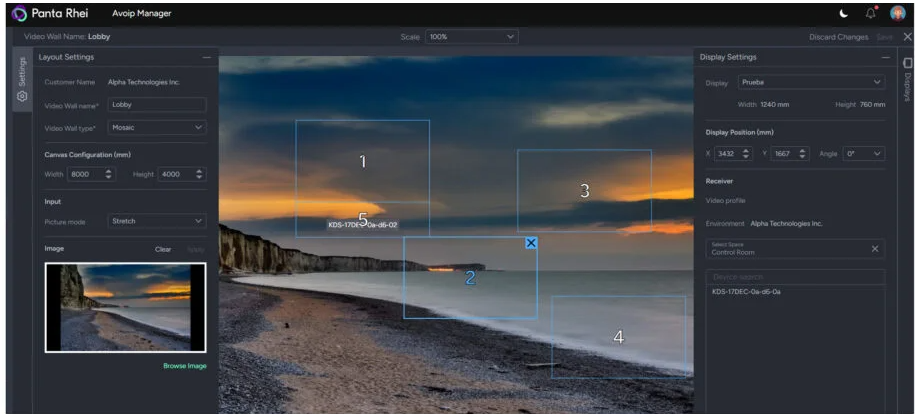Image resolution: width=915 pixels, height=414 pixels.
Task: Open notifications with the bell icon
Action: click(x=870, y=13)
